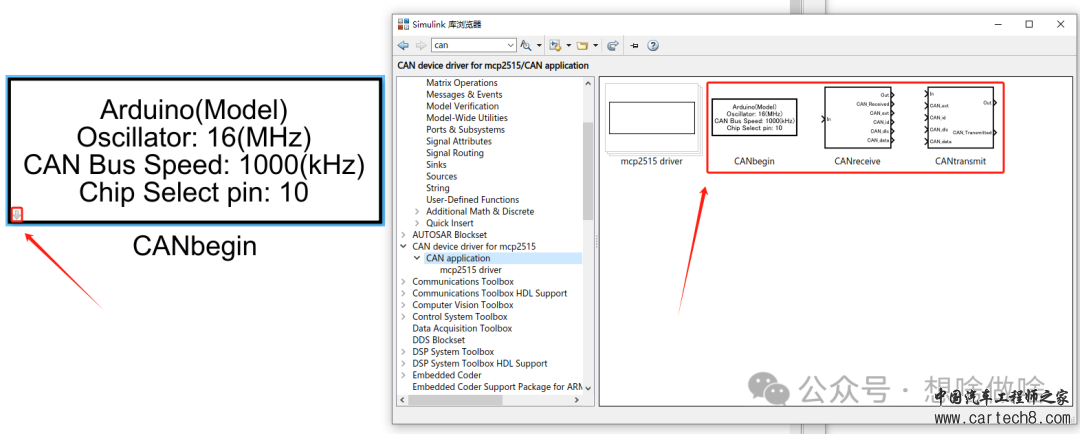1080x434 pixels.
Task: Expand the Embedded Coder node
Action: point(404,375)
